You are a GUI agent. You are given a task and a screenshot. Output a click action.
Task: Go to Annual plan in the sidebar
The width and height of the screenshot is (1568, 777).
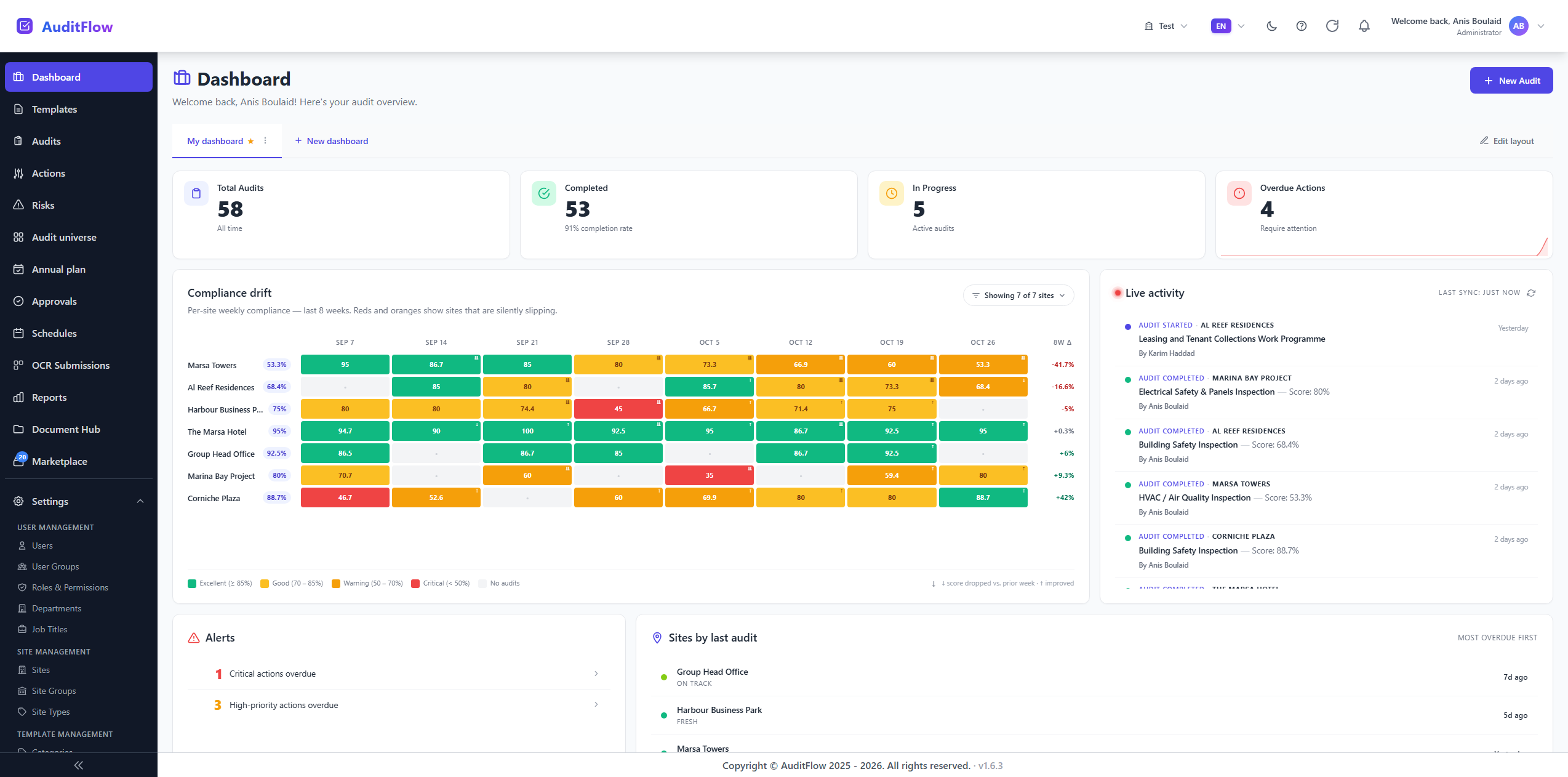coord(79,269)
